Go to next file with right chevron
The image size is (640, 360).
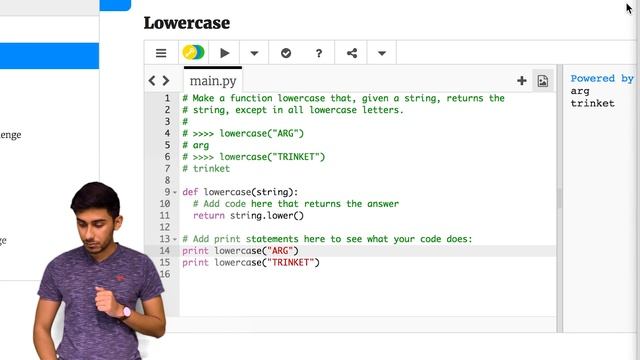pyautogui.click(x=166, y=80)
